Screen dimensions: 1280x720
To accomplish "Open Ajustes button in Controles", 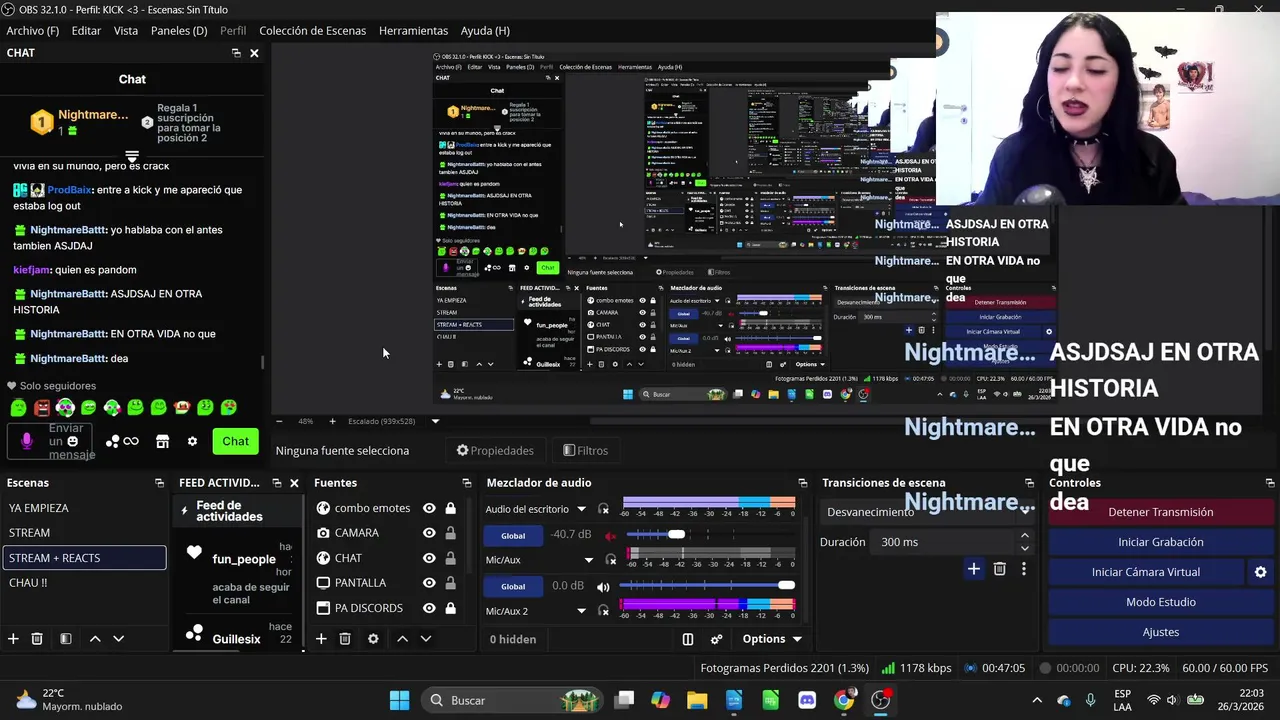I will 1160,632.
